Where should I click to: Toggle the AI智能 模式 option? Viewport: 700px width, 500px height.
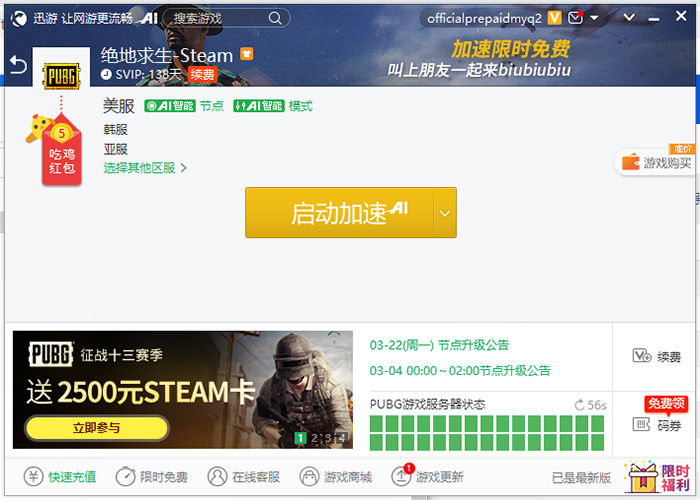pos(273,106)
